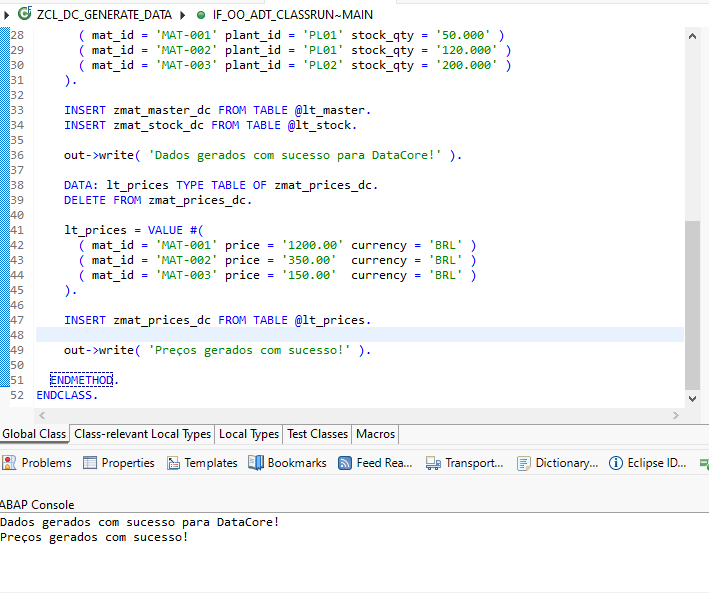Switch to the Transport Organizer view
This screenshot has width=709, height=593.
[465, 463]
